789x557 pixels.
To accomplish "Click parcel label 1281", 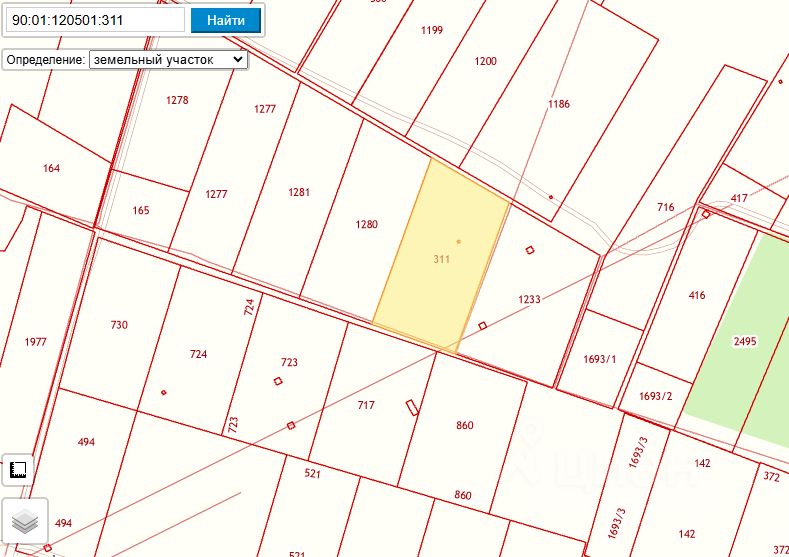I will click(x=299, y=192).
